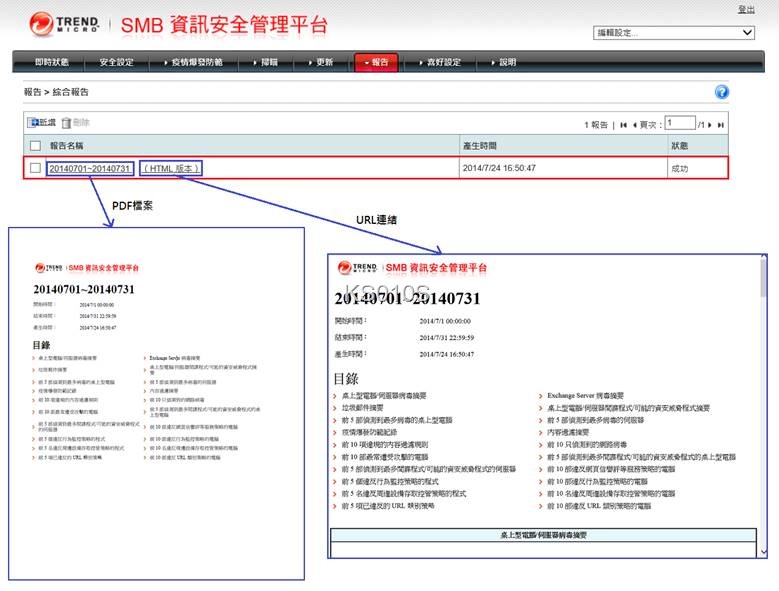Open 內容過濾摘要 in HTML contents

568,432
